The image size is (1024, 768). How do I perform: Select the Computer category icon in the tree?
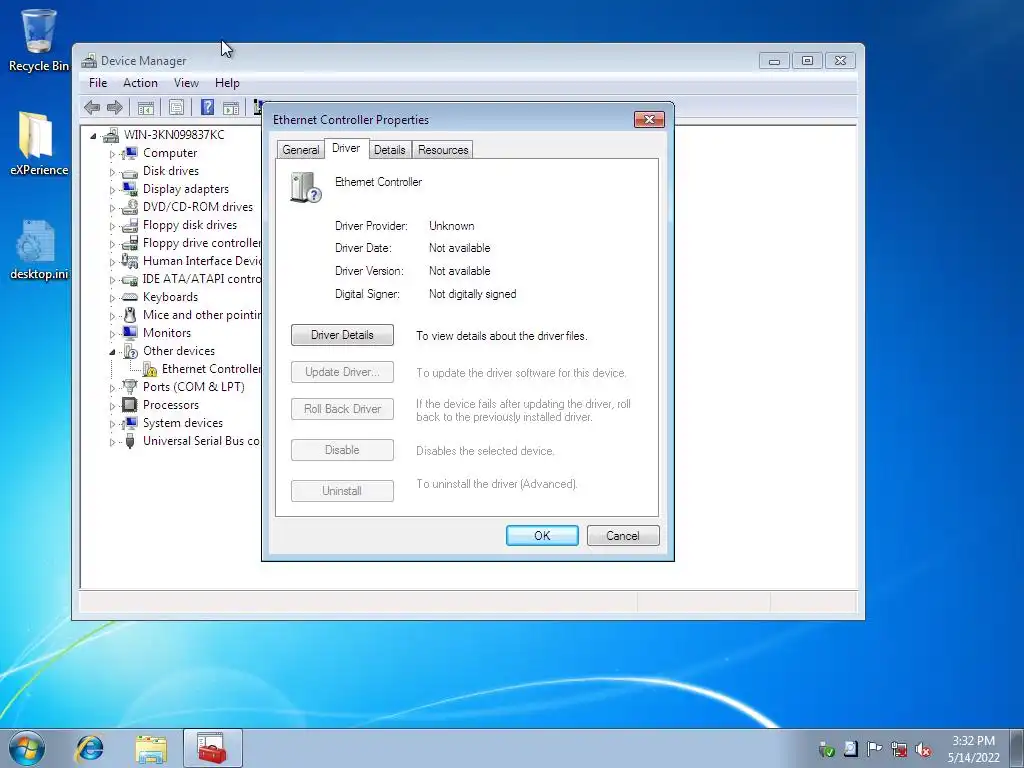130,153
